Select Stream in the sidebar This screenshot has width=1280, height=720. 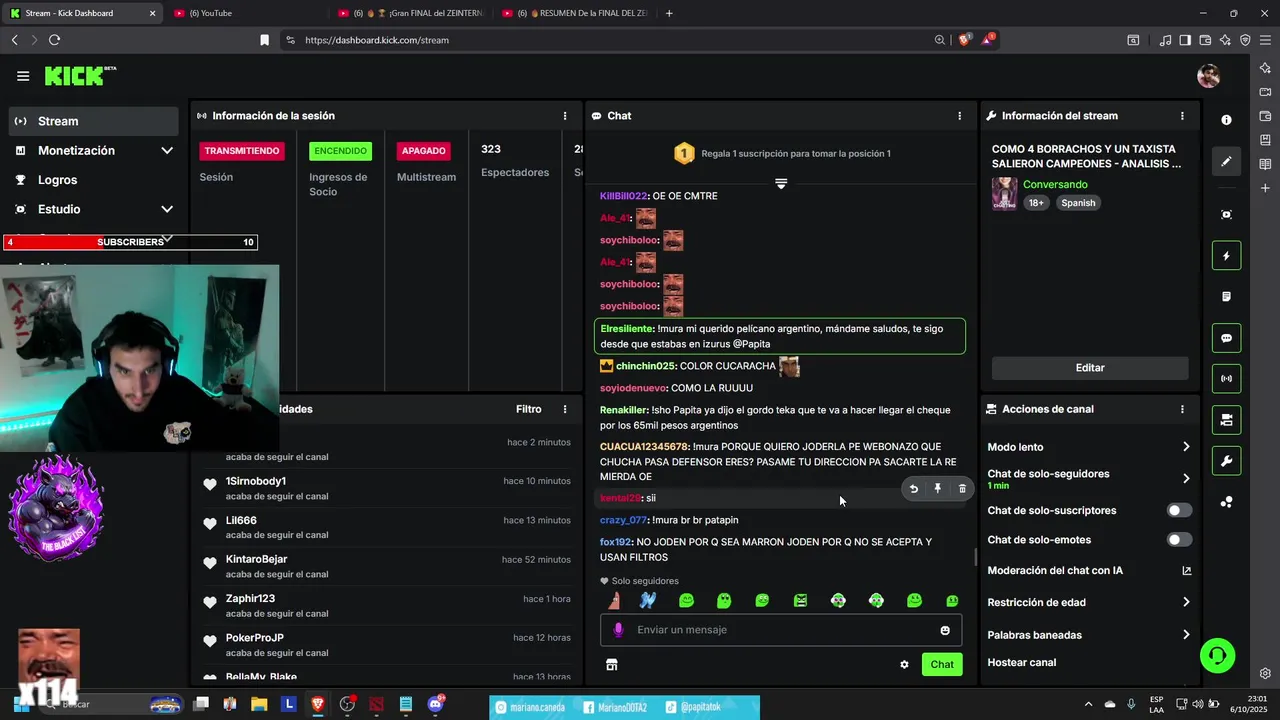(x=95, y=121)
